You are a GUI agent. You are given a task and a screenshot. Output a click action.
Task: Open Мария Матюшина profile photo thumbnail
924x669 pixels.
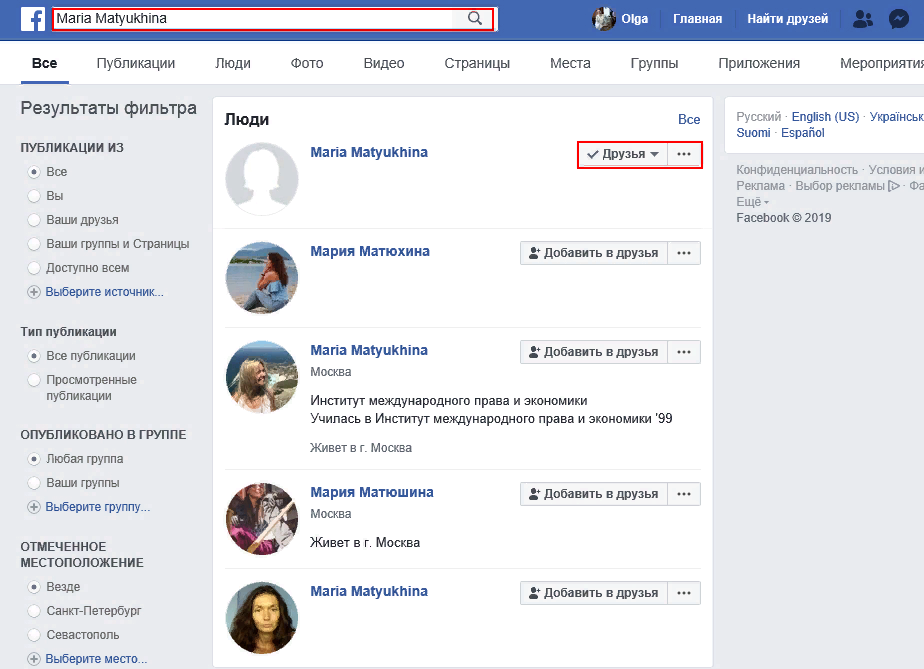coord(262,519)
